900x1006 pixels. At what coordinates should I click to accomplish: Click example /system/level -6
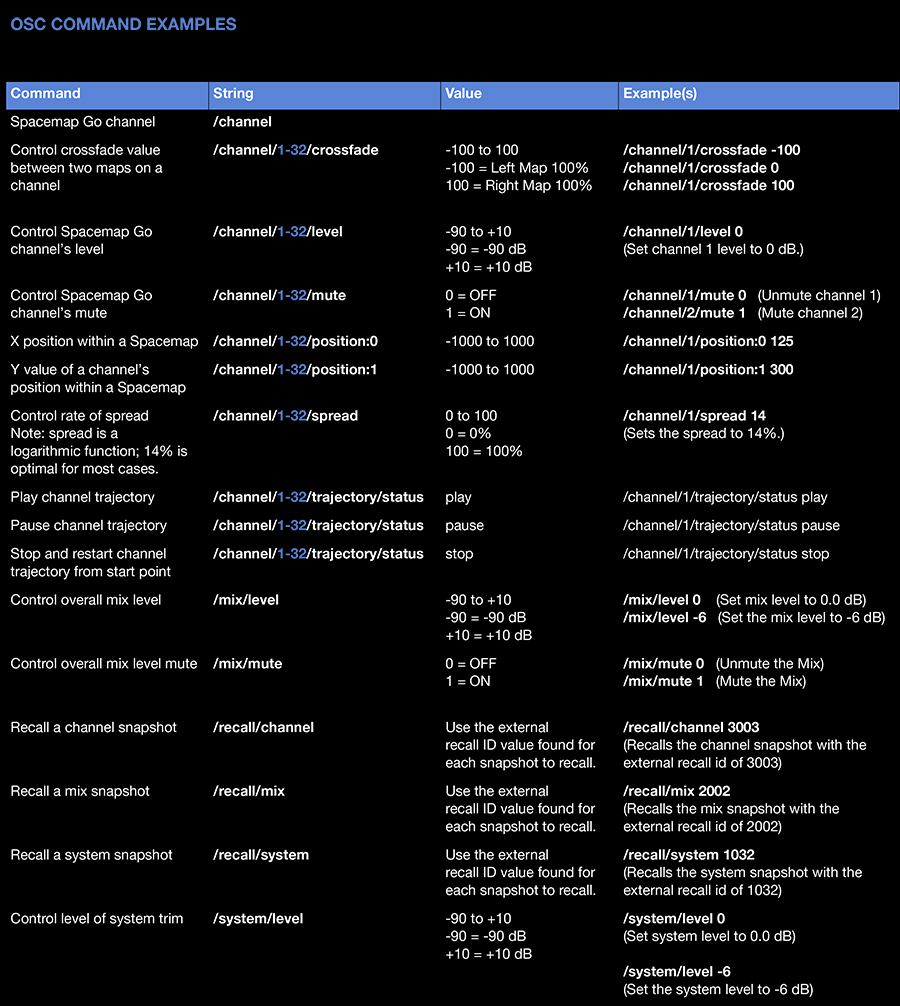point(677,972)
